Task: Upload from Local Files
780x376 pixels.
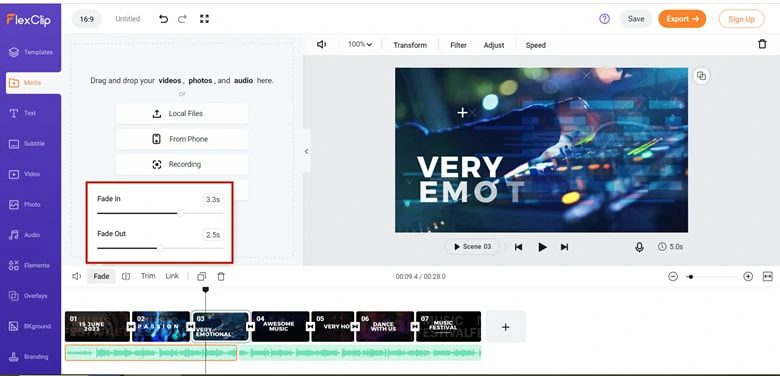Action: [x=182, y=113]
